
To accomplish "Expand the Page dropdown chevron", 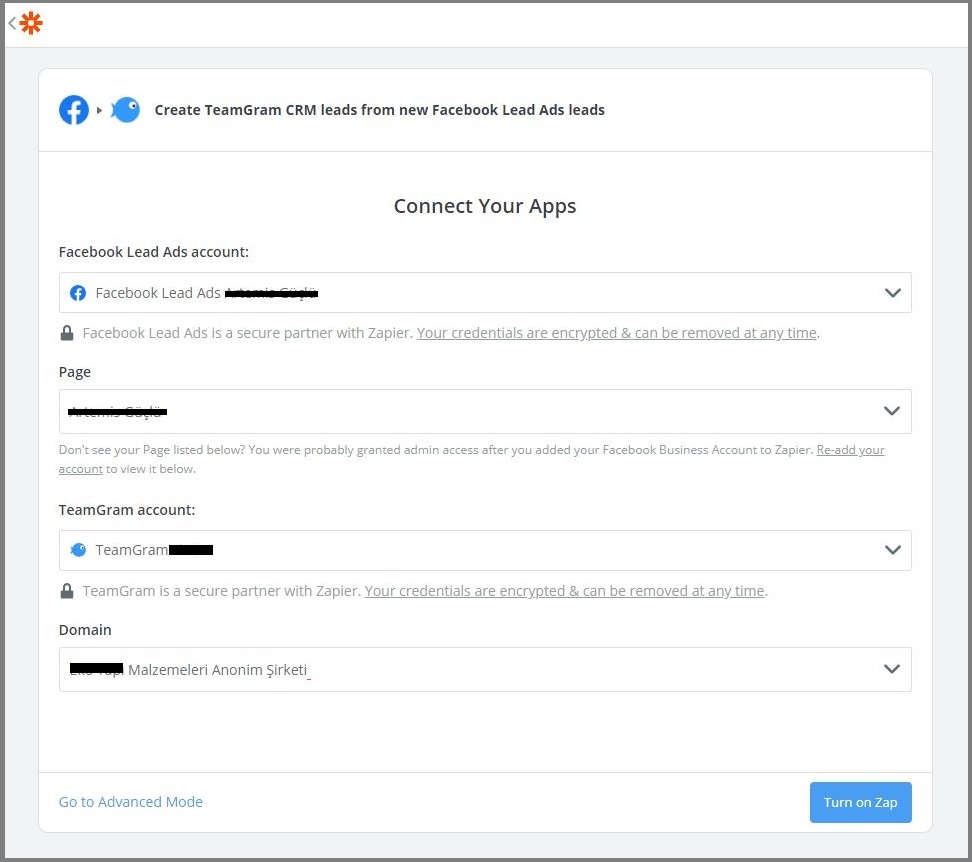I will [891, 411].
